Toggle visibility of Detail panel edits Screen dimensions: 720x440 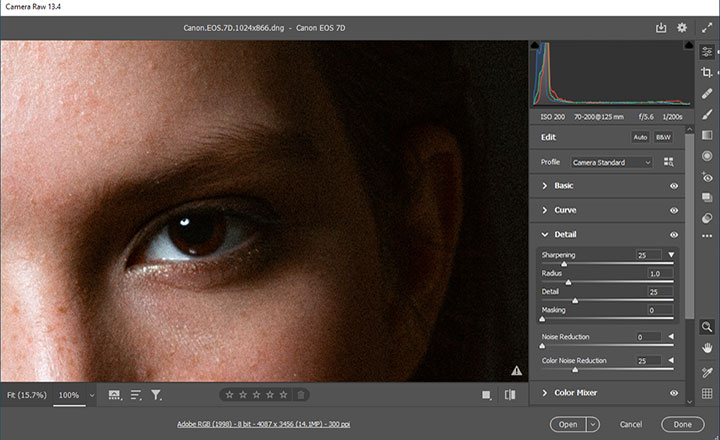pos(674,234)
